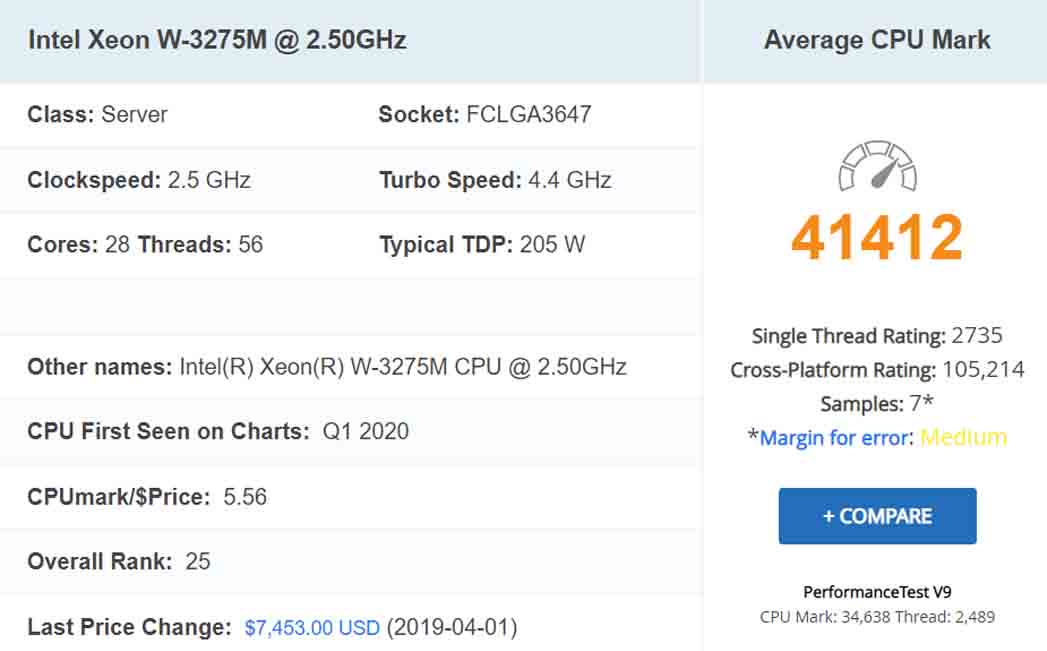Select the Overall Rank 25 row

(119, 561)
